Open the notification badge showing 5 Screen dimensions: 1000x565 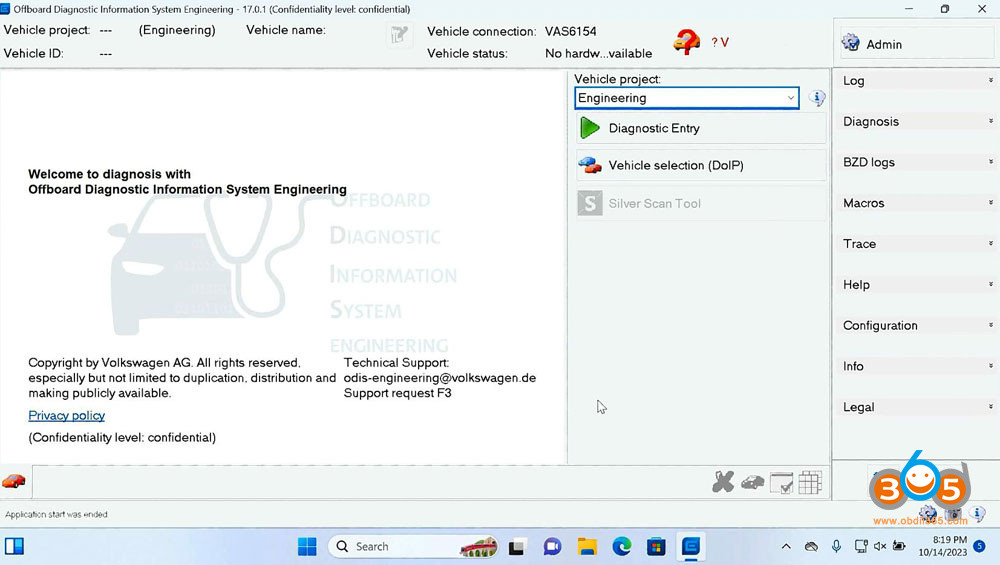[980, 547]
